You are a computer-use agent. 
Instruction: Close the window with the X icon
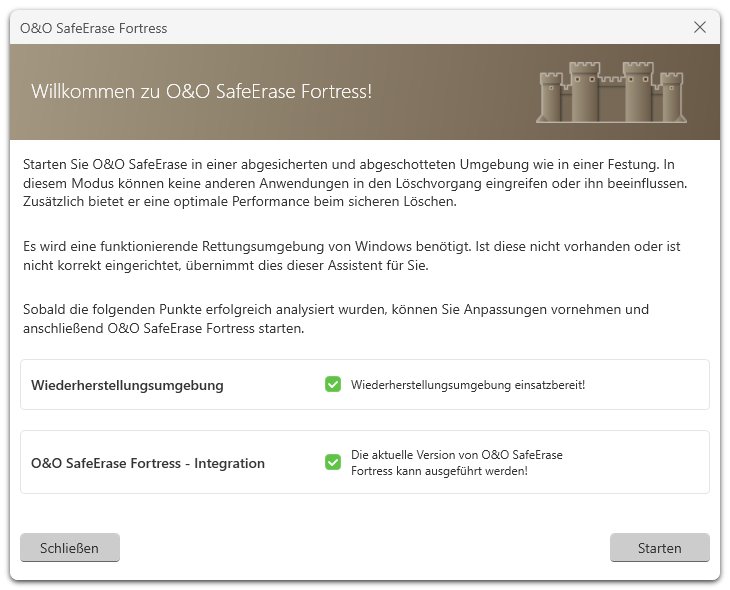[700, 28]
